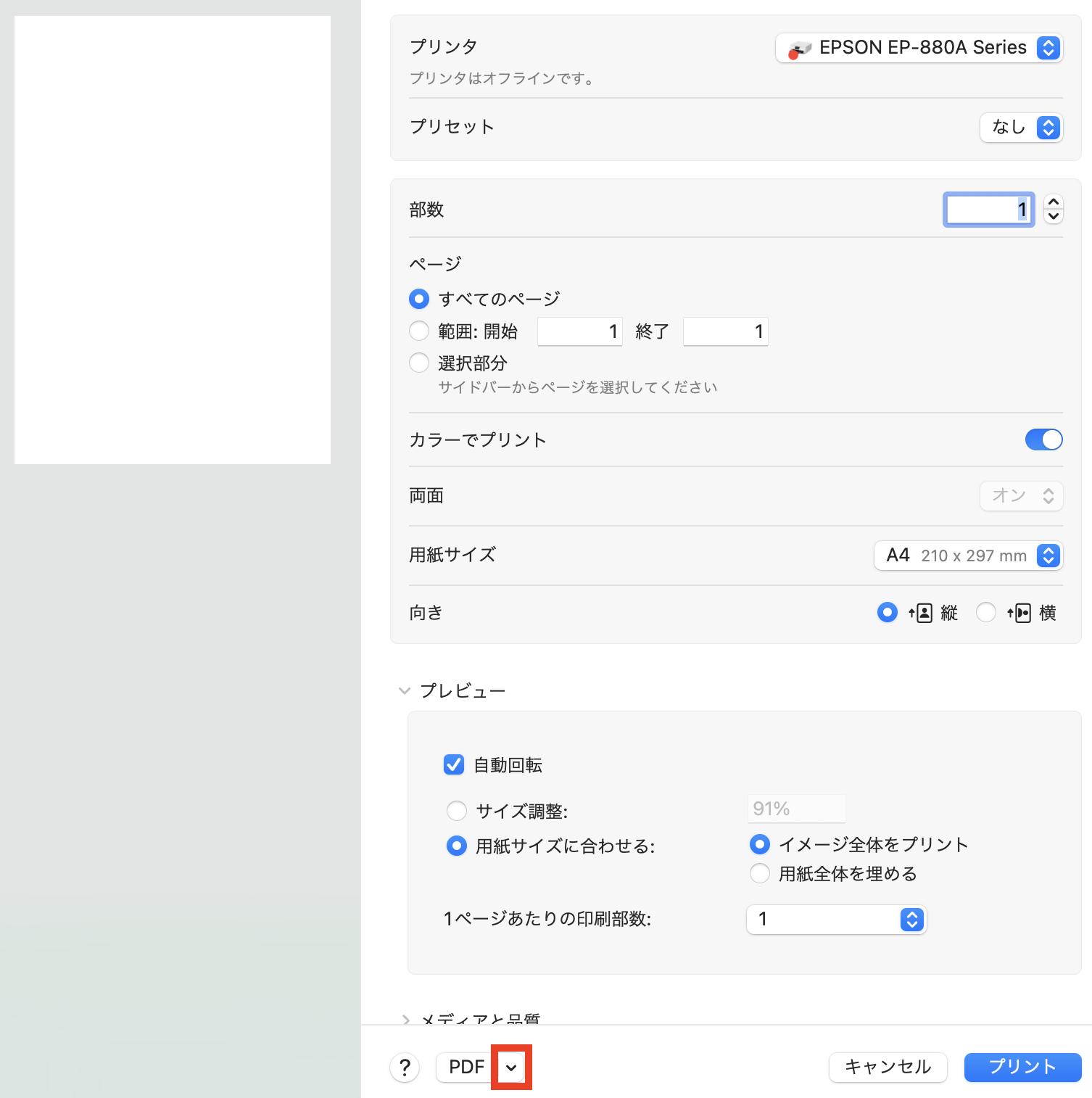Screen dimensions: 1092x1098
Task: Click the help question mark icon
Action: tap(405, 1067)
